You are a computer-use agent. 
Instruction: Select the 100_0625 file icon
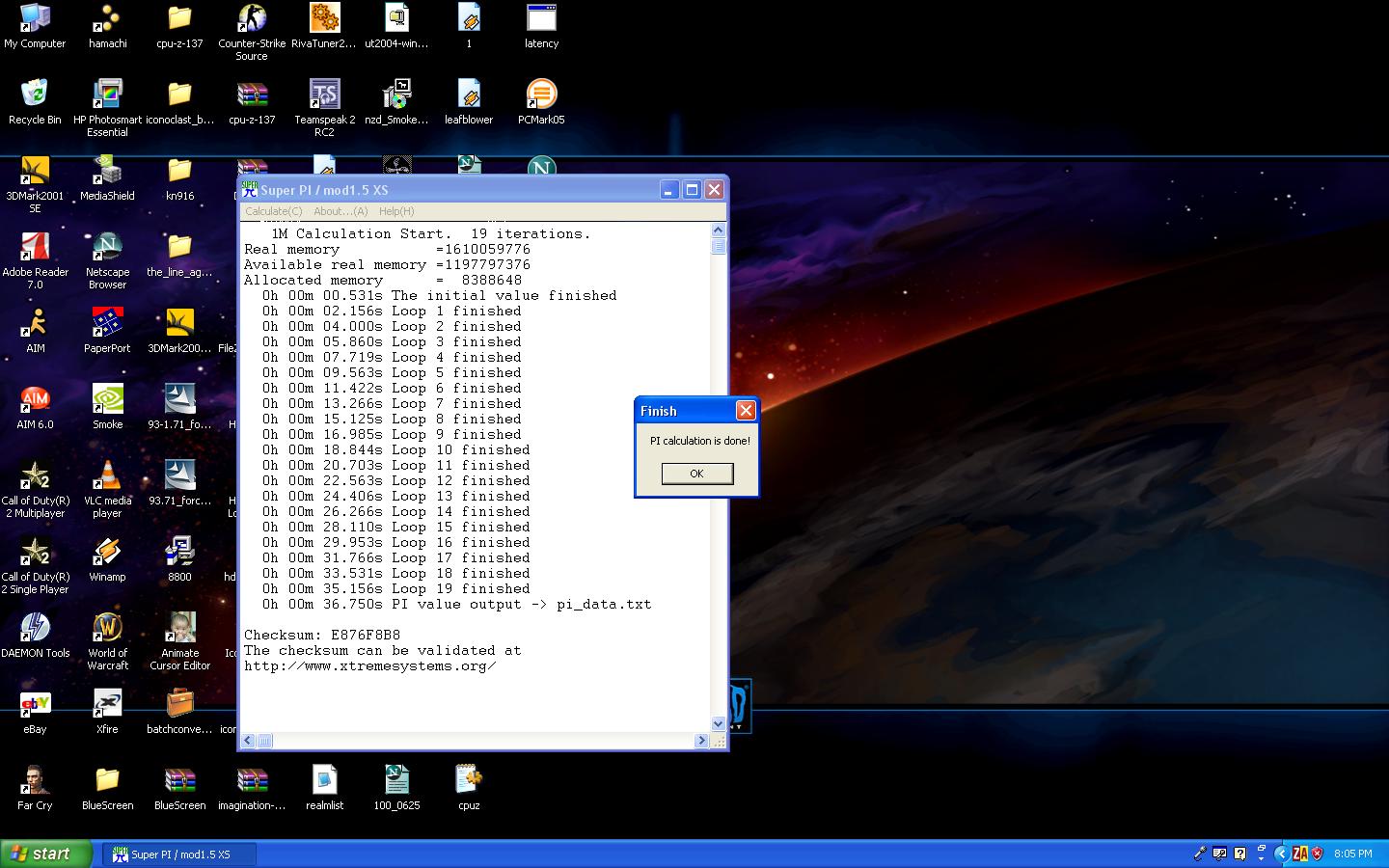(x=396, y=788)
